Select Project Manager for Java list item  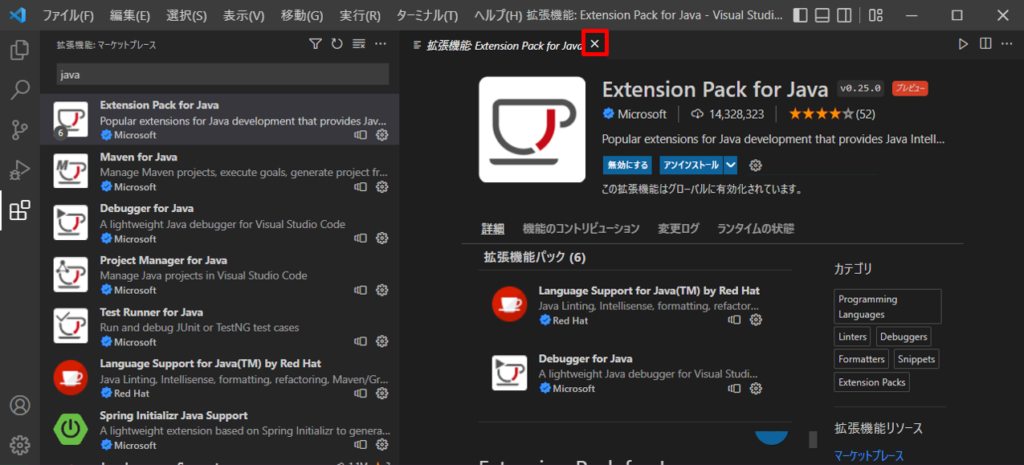(220, 274)
